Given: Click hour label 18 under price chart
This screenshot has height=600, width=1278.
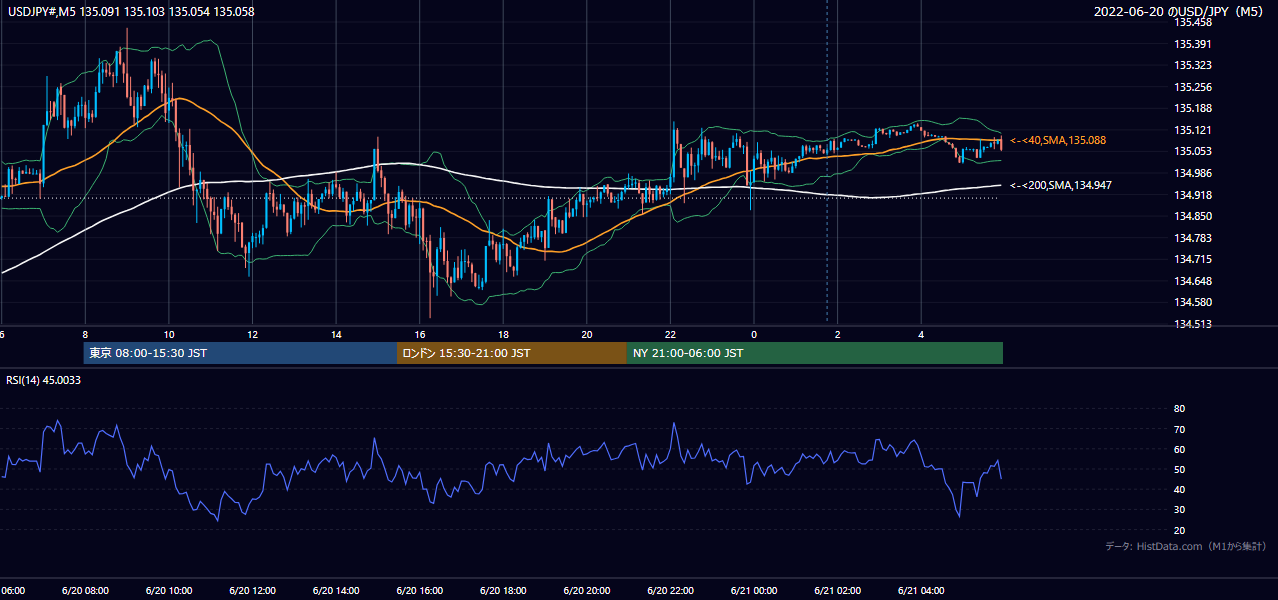Looking at the screenshot, I should [504, 335].
